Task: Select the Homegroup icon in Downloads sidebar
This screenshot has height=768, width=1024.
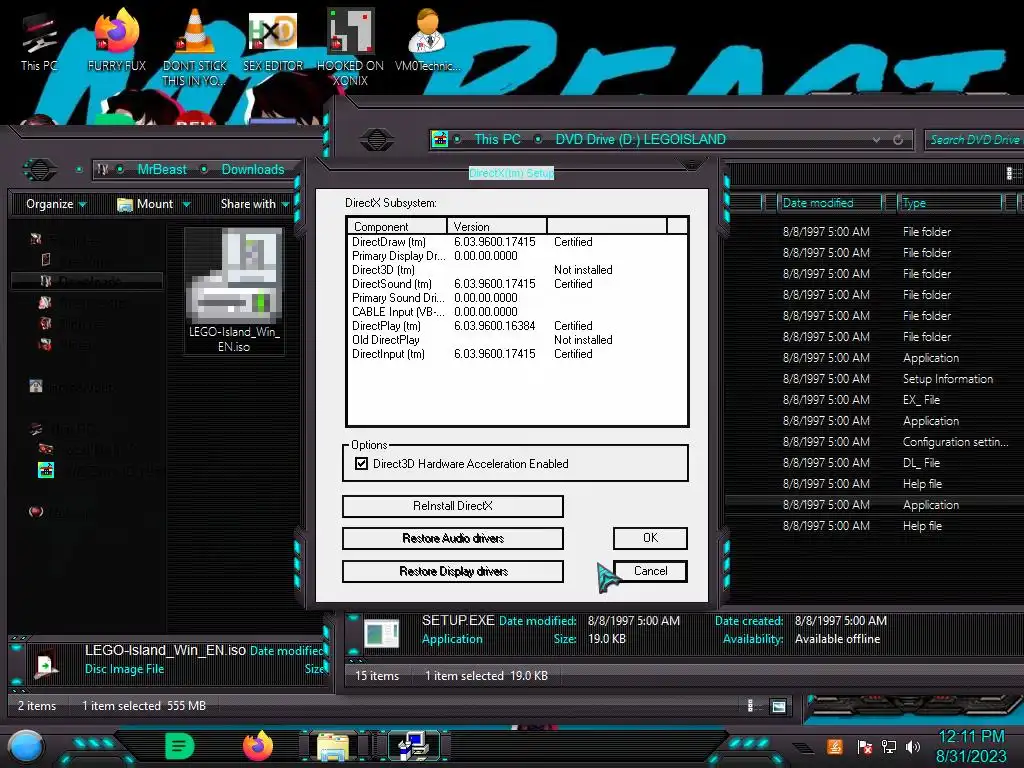Action: 36,387
